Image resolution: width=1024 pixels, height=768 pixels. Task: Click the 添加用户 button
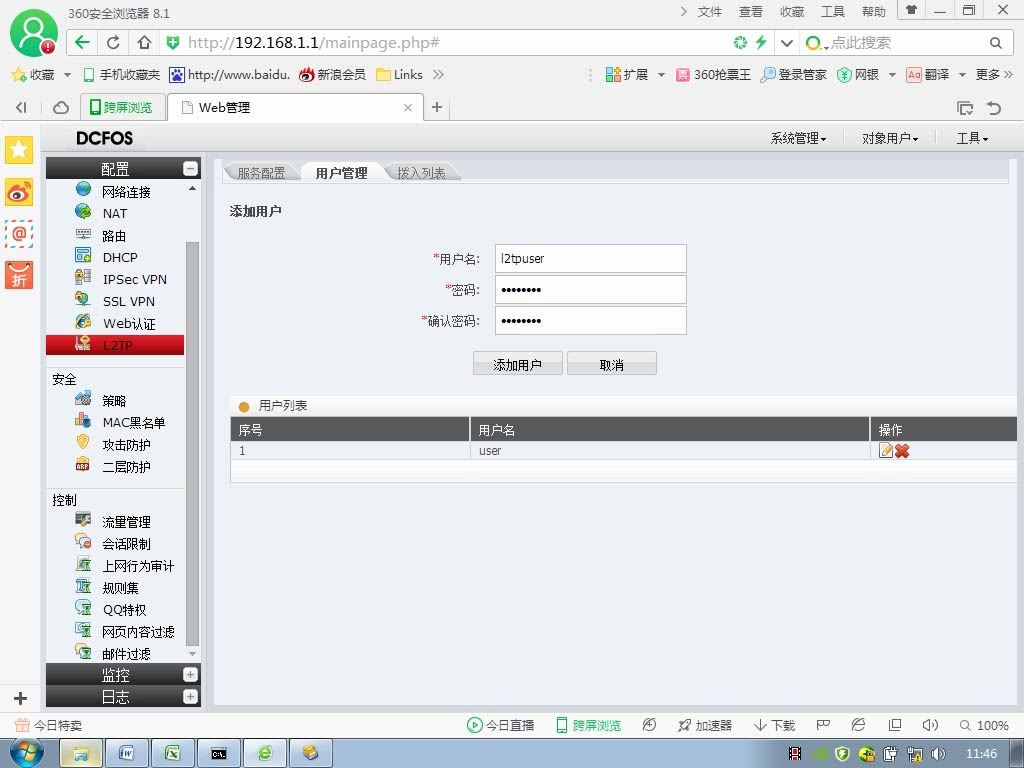point(517,364)
